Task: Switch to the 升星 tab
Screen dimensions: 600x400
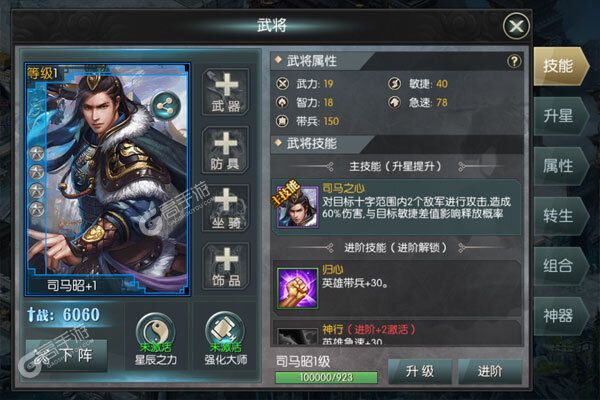Action: coord(560,116)
